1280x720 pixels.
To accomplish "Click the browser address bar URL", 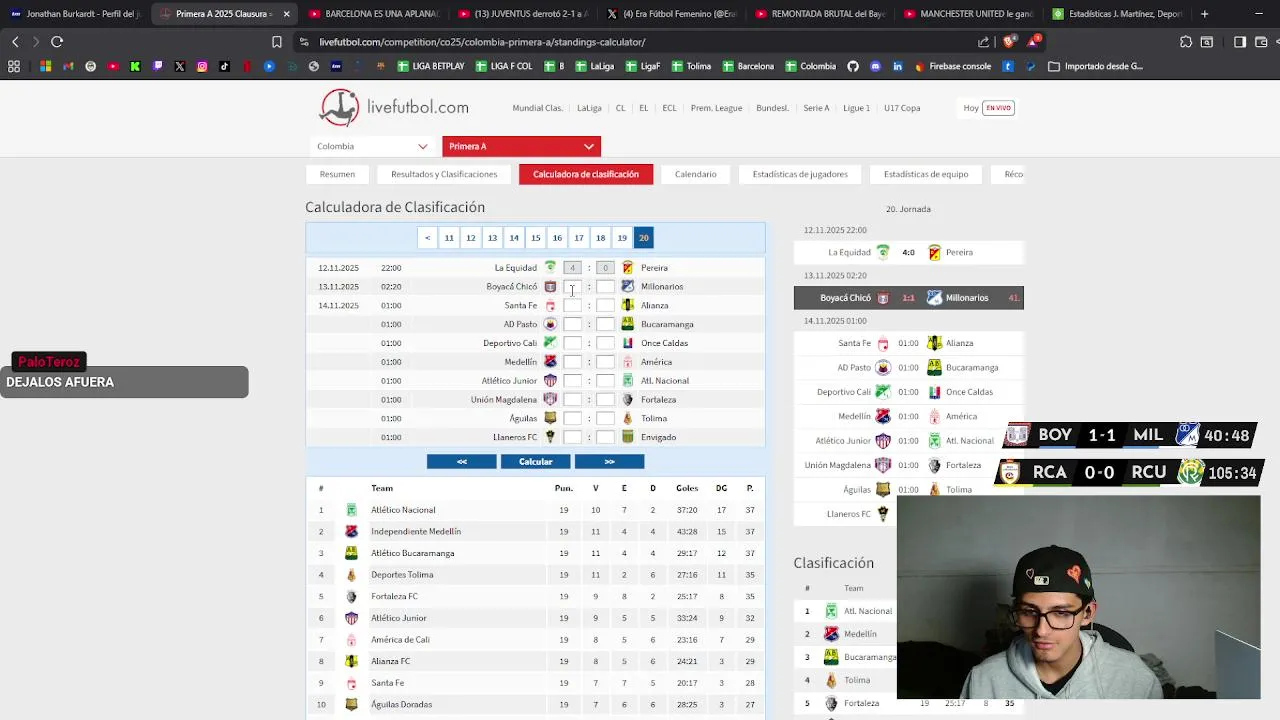I will tap(482, 42).
